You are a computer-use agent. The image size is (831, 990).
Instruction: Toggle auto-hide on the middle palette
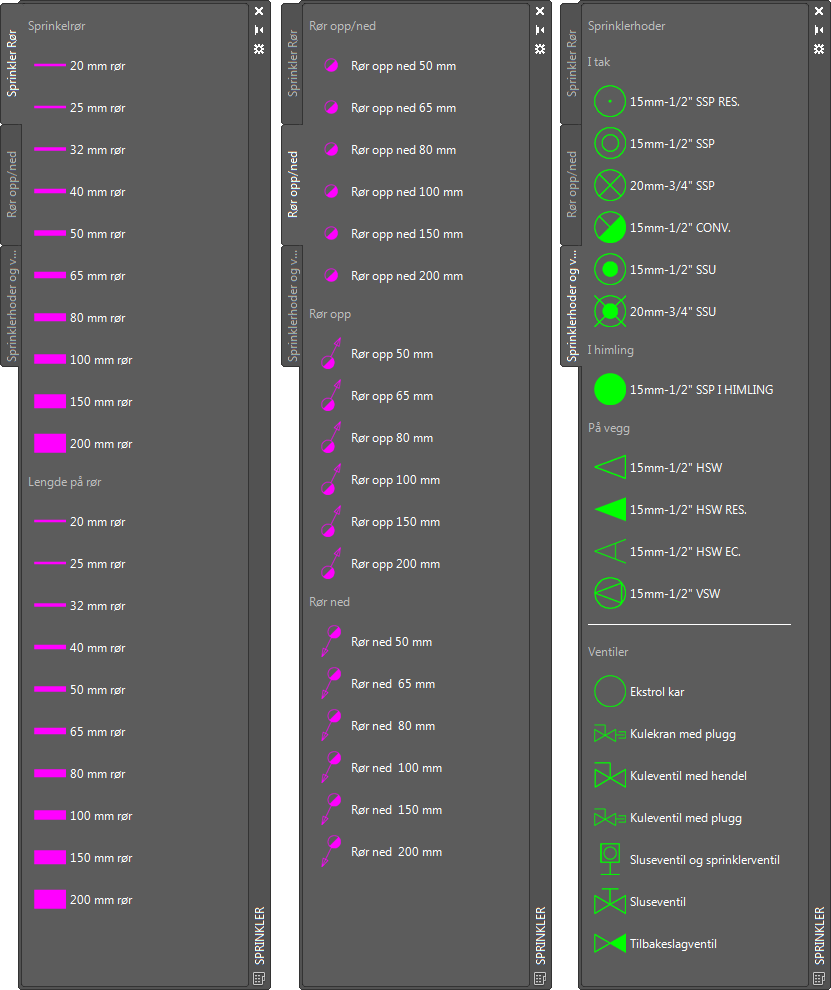pos(540,30)
